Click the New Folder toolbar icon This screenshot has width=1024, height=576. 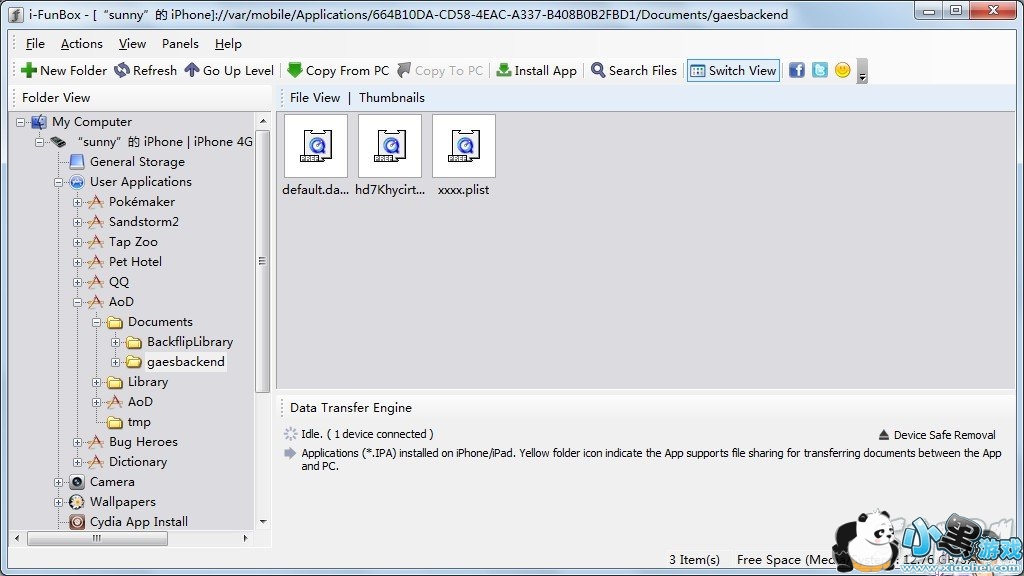click(x=29, y=71)
